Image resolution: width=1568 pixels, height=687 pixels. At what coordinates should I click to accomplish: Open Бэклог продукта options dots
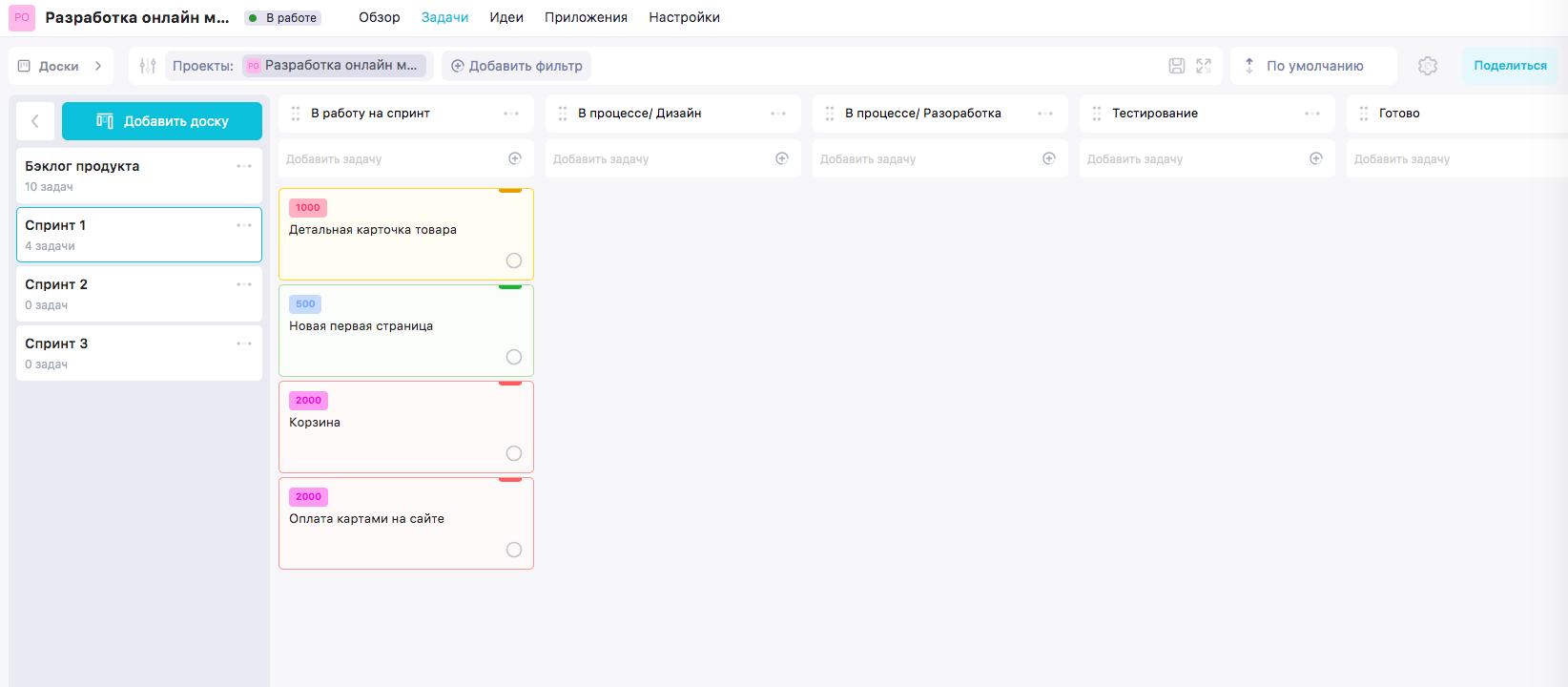pyautogui.click(x=244, y=166)
